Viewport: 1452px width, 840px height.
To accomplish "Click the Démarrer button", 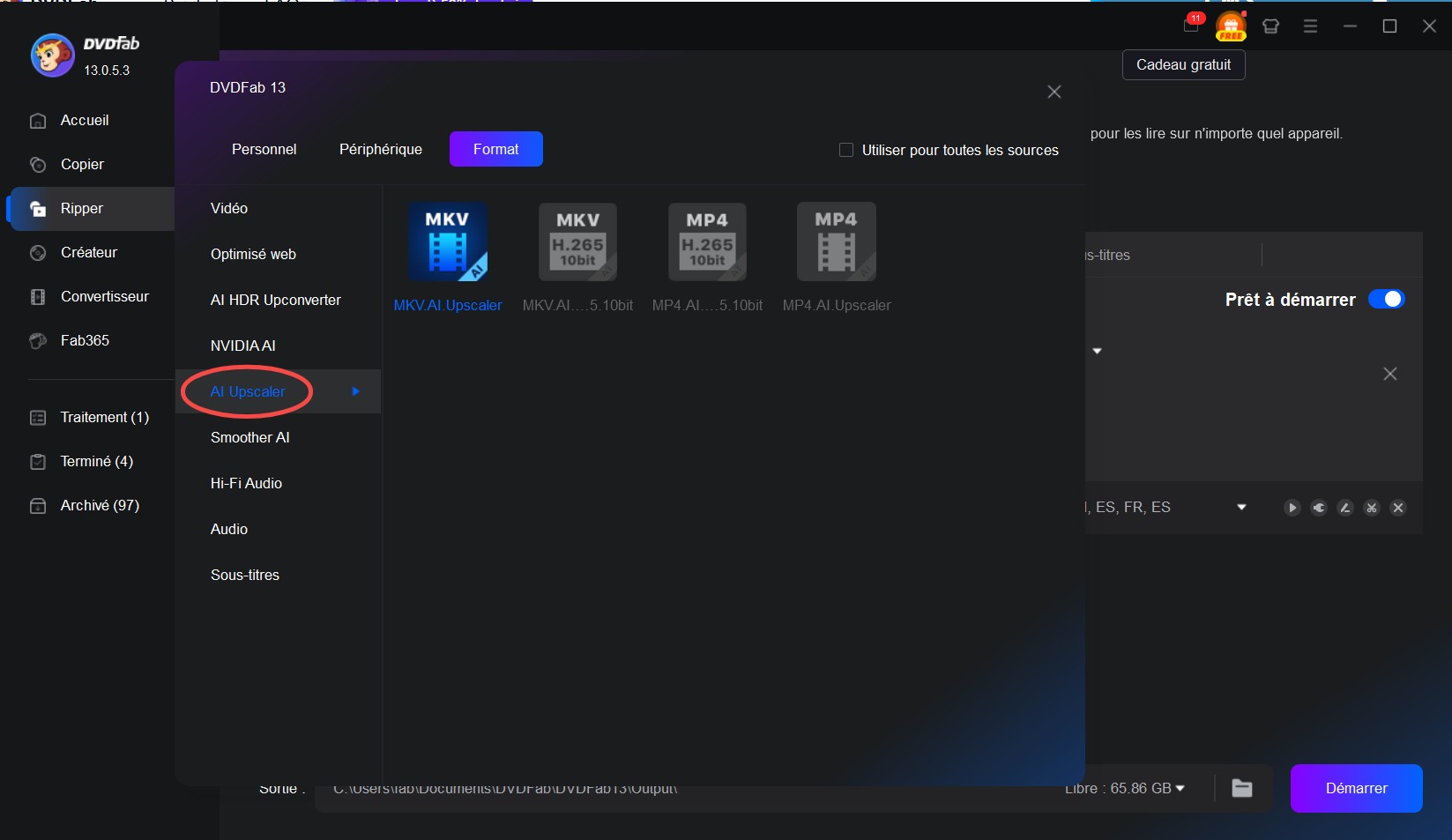I will [1356, 788].
